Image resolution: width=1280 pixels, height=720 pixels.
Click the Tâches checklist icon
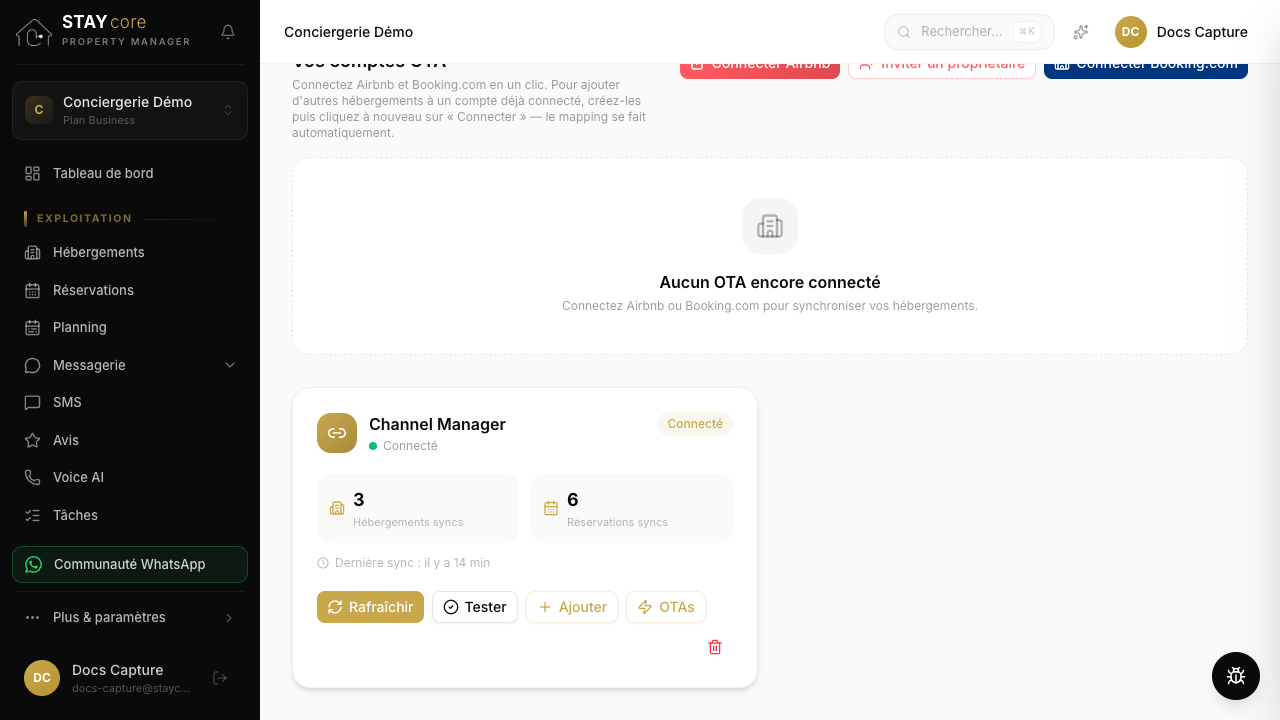point(32,515)
